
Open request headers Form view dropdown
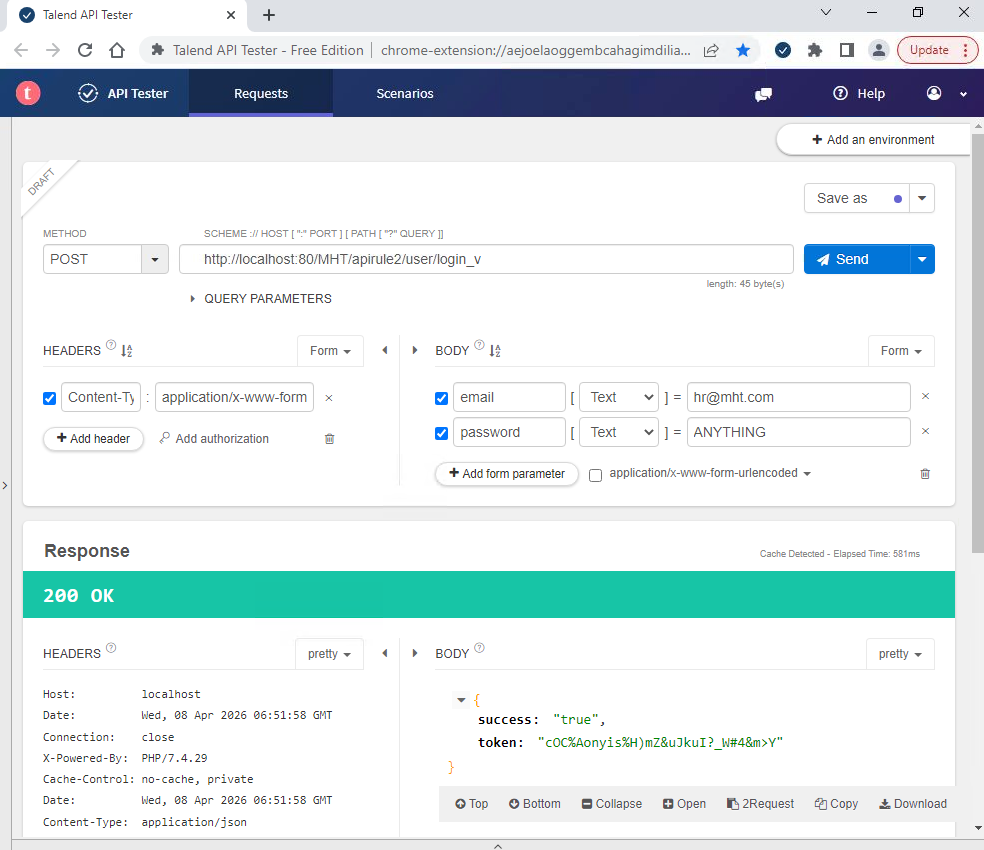click(330, 351)
